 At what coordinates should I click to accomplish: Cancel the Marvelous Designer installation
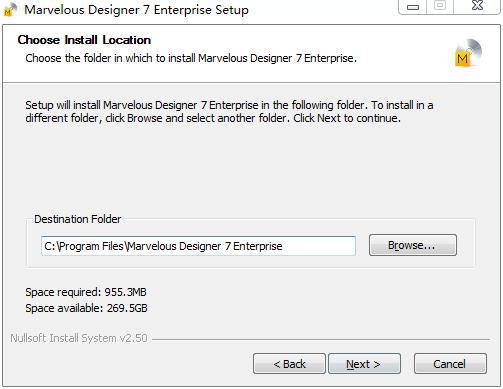[450, 364]
